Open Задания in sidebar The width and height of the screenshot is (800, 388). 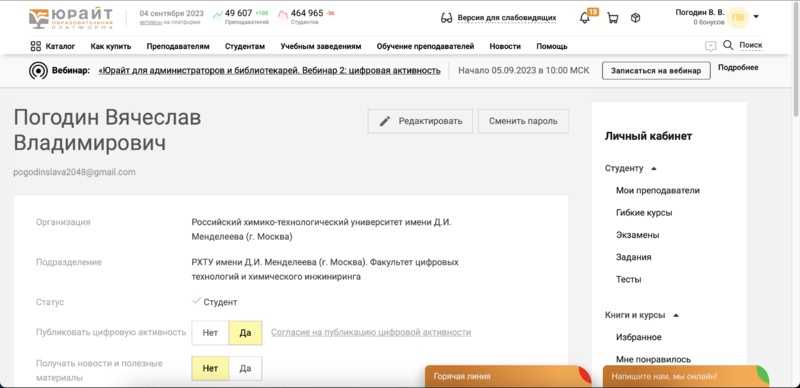click(634, 257)
